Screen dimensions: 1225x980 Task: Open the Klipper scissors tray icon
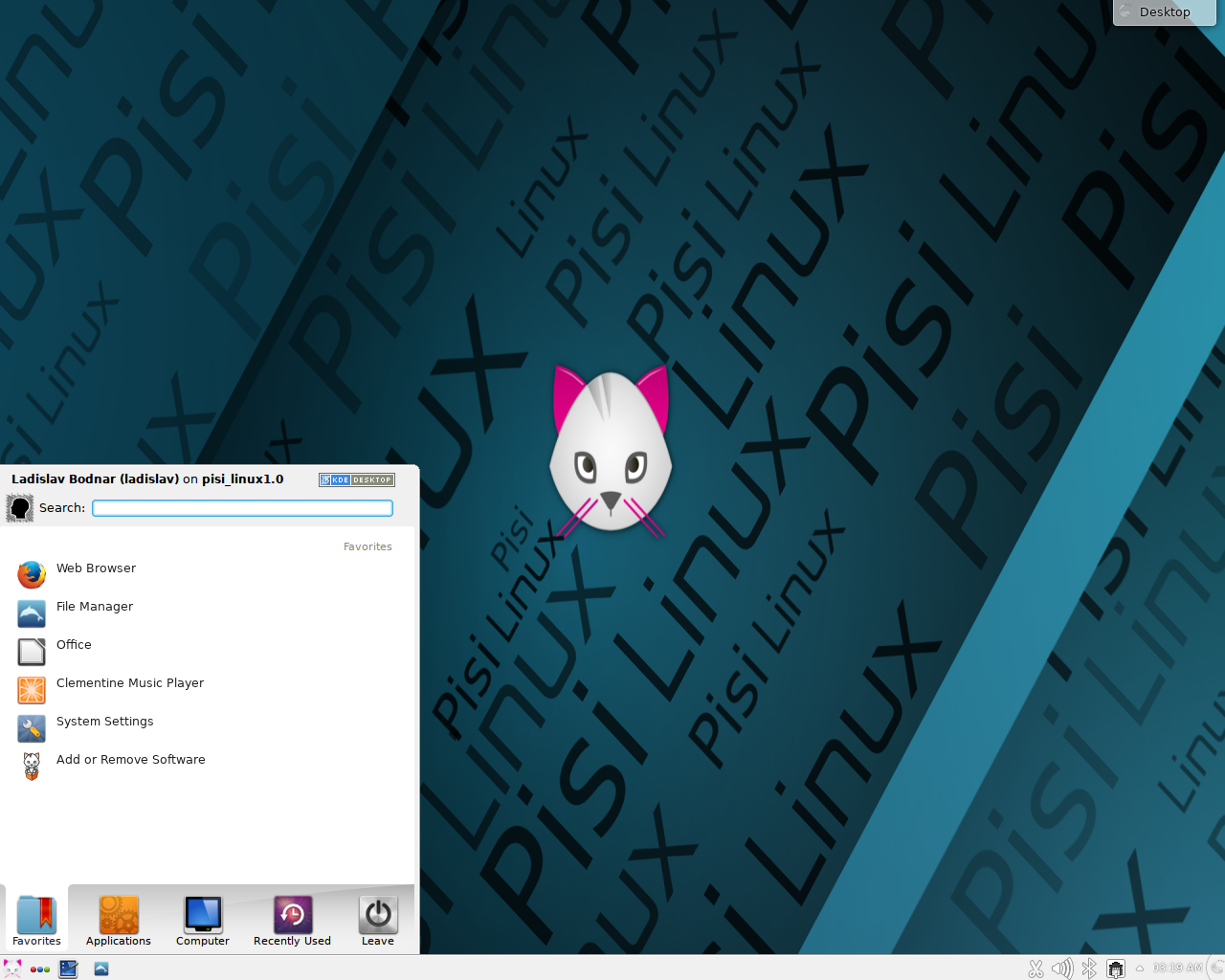click(x=1036, y=969)
